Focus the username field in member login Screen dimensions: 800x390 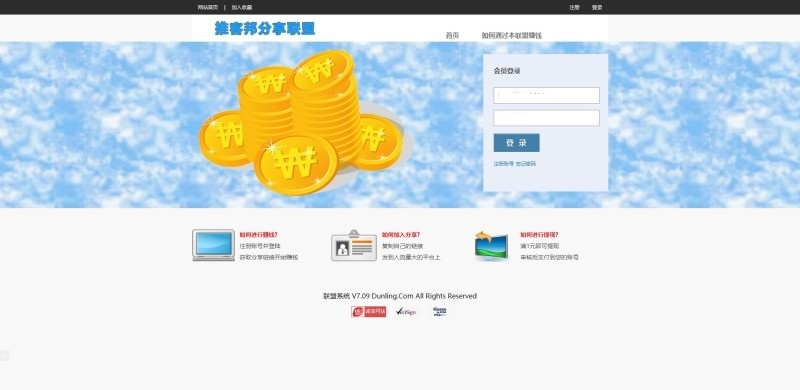click(x=546, y=95)
